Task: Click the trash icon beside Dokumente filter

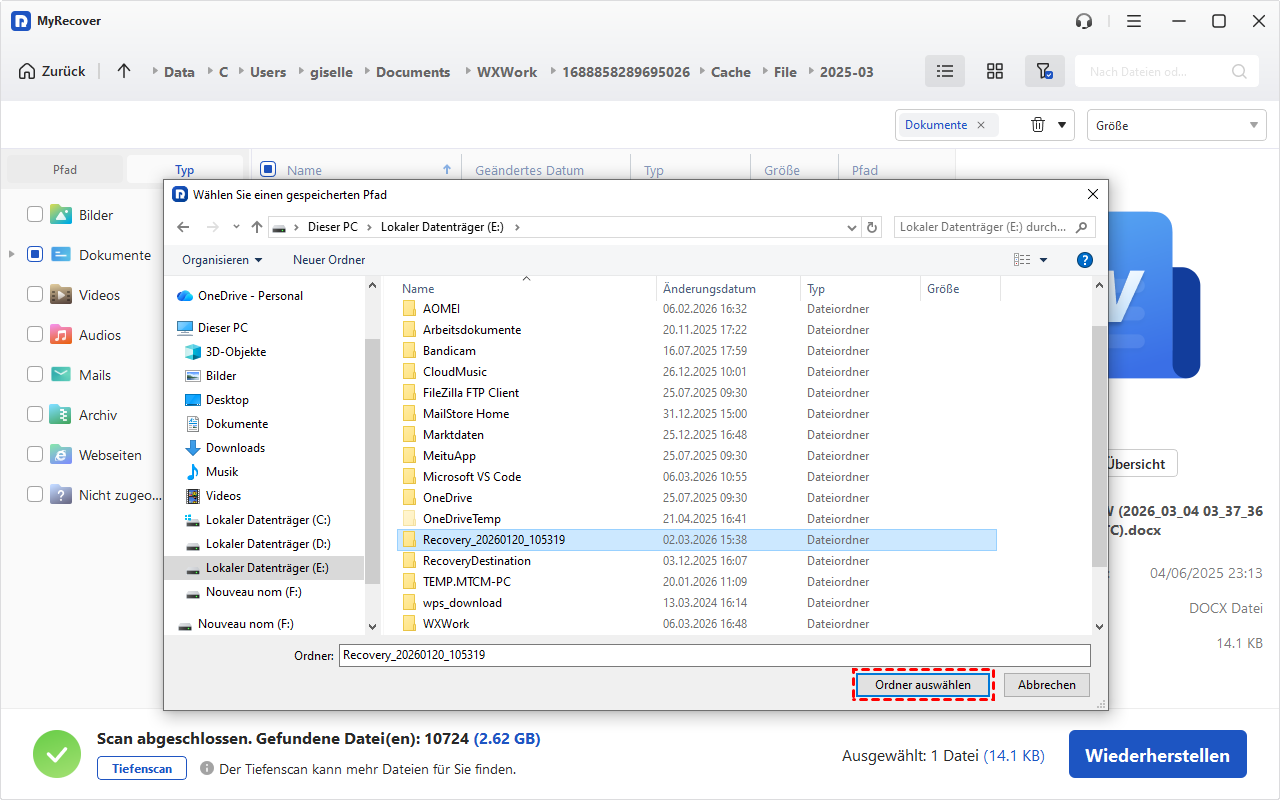Action: tap(1038, 125)
